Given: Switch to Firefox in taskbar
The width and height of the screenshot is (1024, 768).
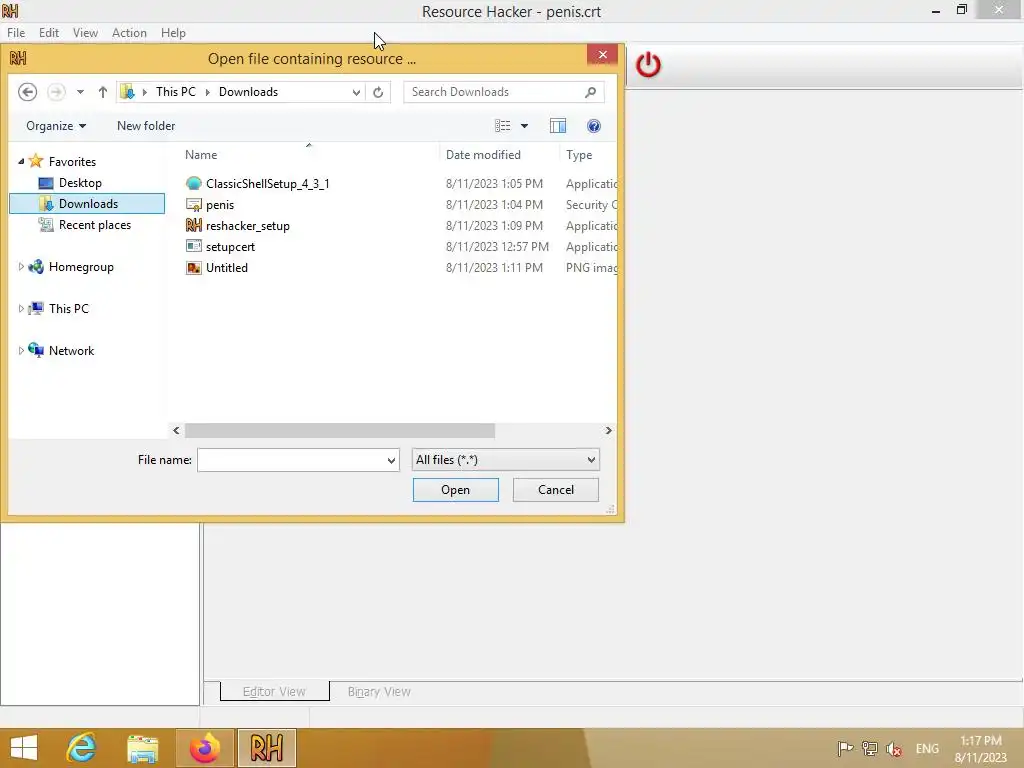Looking at the screenshot, I should (x=205, y=748).
